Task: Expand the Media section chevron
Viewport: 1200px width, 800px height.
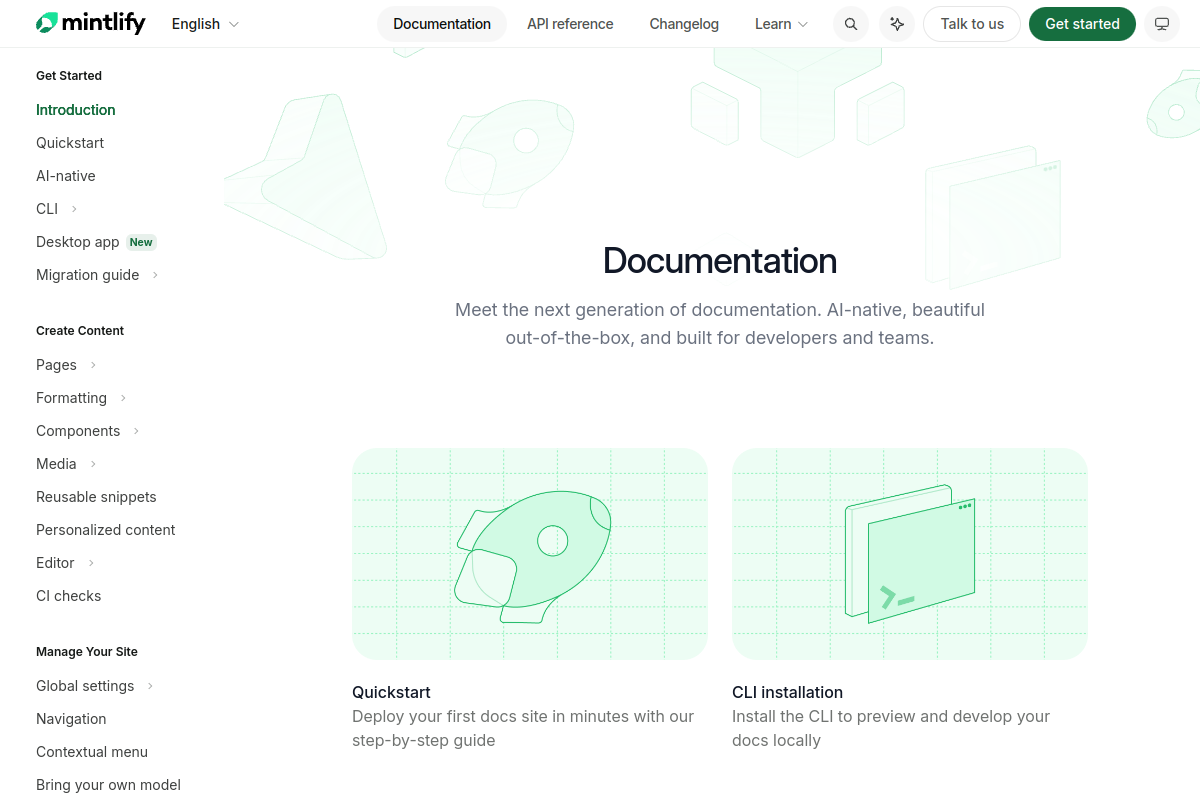Action: point(93,464)
